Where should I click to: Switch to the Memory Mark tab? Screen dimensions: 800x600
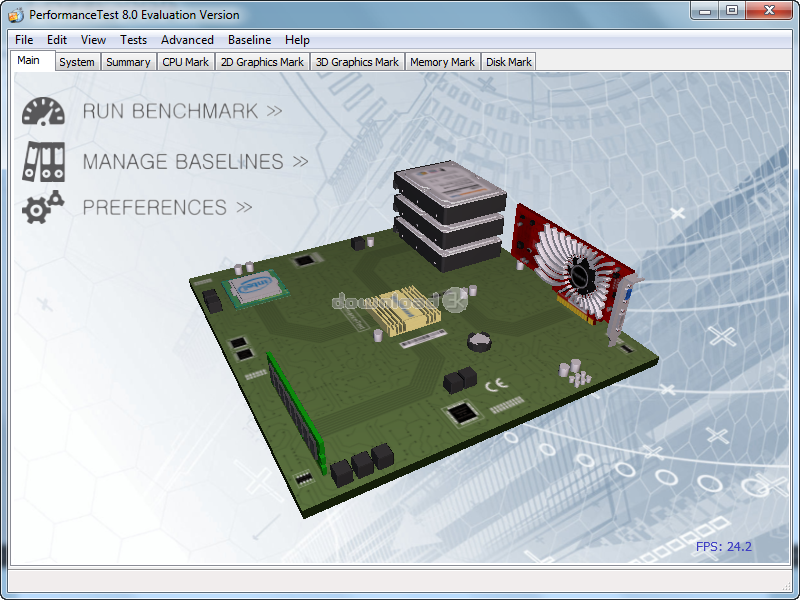pyautogui.click(x=442, y=62)
